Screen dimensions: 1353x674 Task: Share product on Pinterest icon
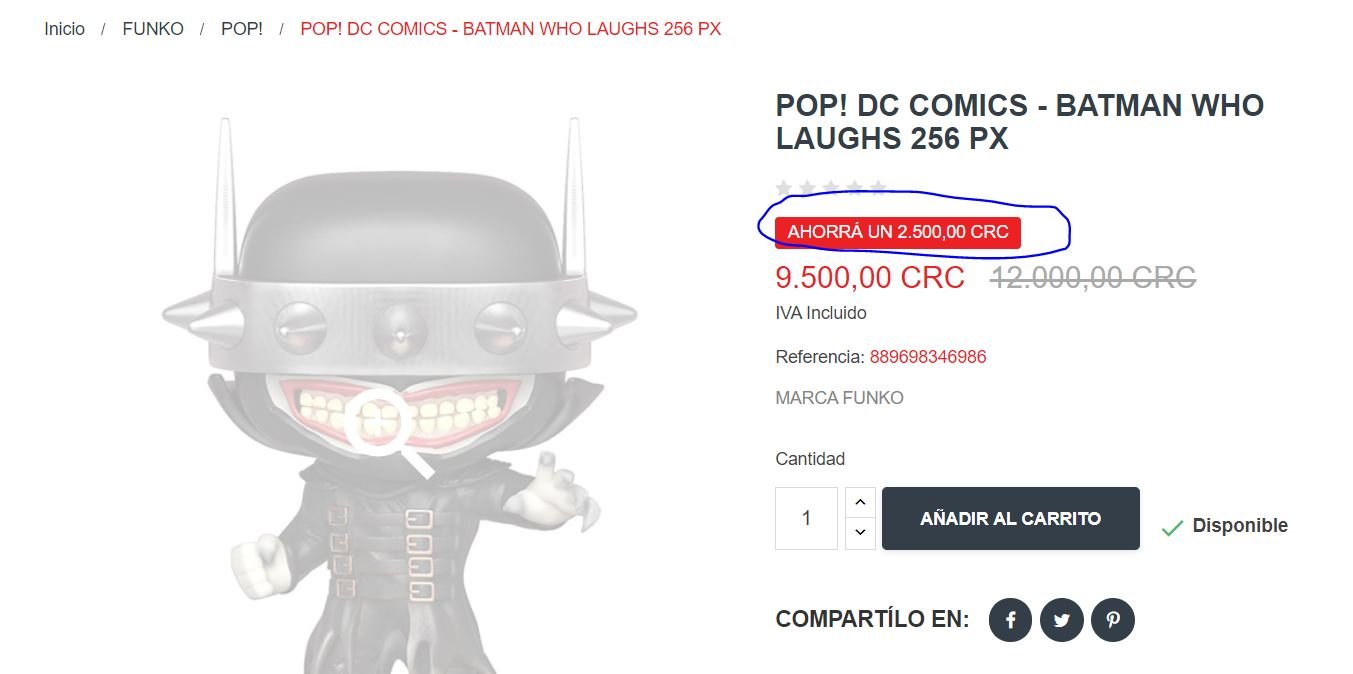(1113, 621)
